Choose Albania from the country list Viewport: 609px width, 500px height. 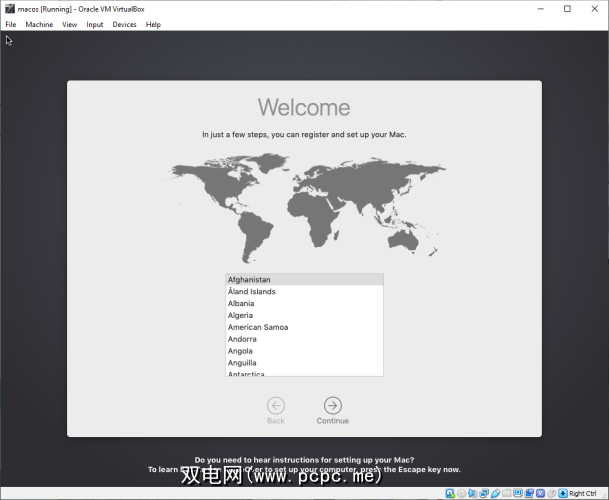click(x=241, y=304)
